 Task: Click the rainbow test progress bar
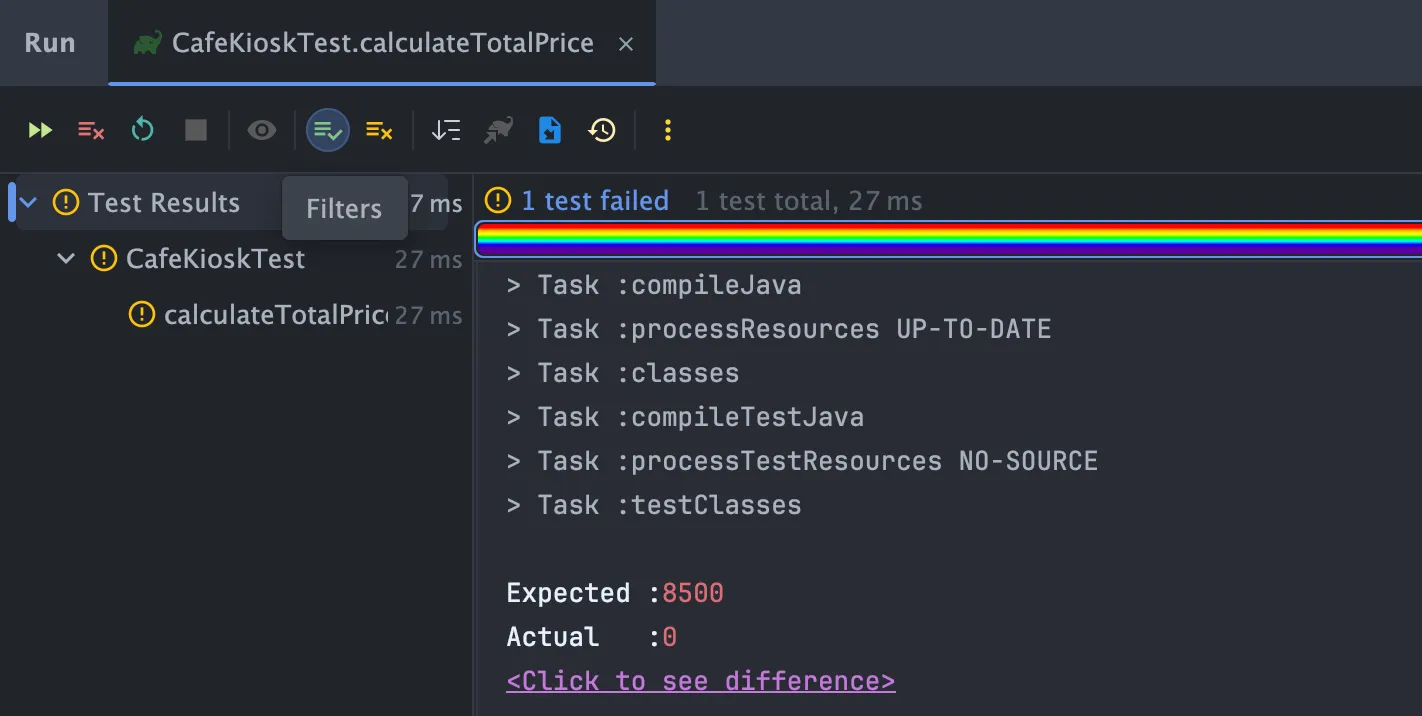pos(948,239)
